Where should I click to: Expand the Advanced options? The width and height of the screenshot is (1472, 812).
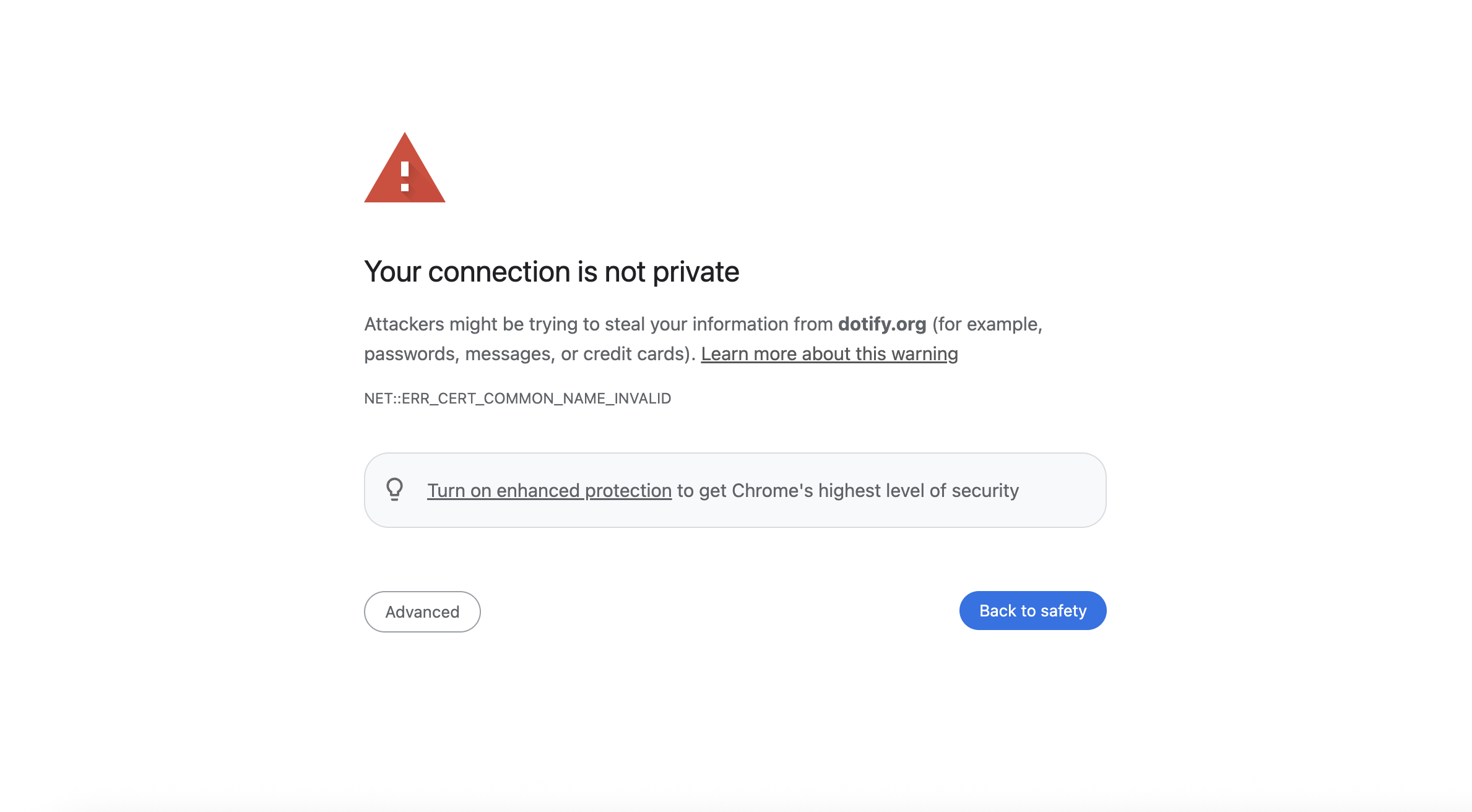pyautogui.click(x=422, y=611)
